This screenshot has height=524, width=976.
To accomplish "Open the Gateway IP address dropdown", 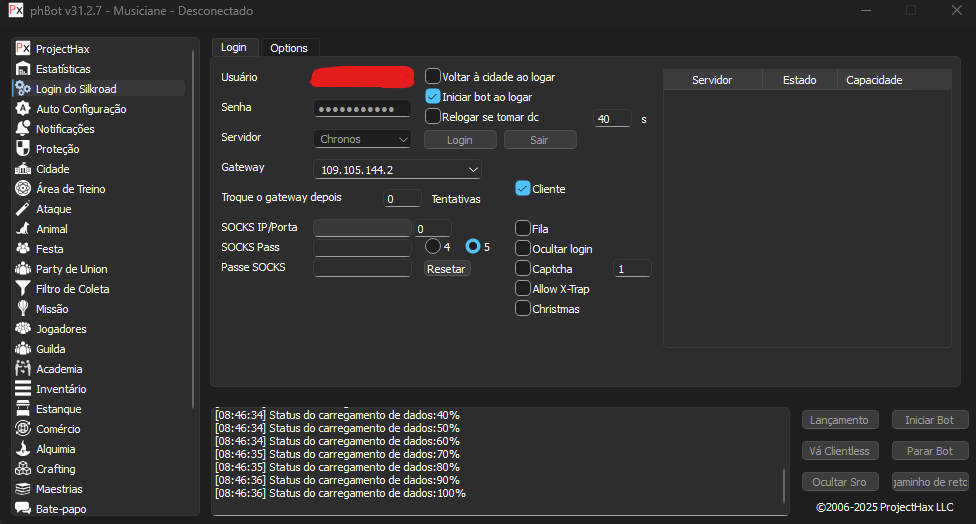I will coord(397,170).
